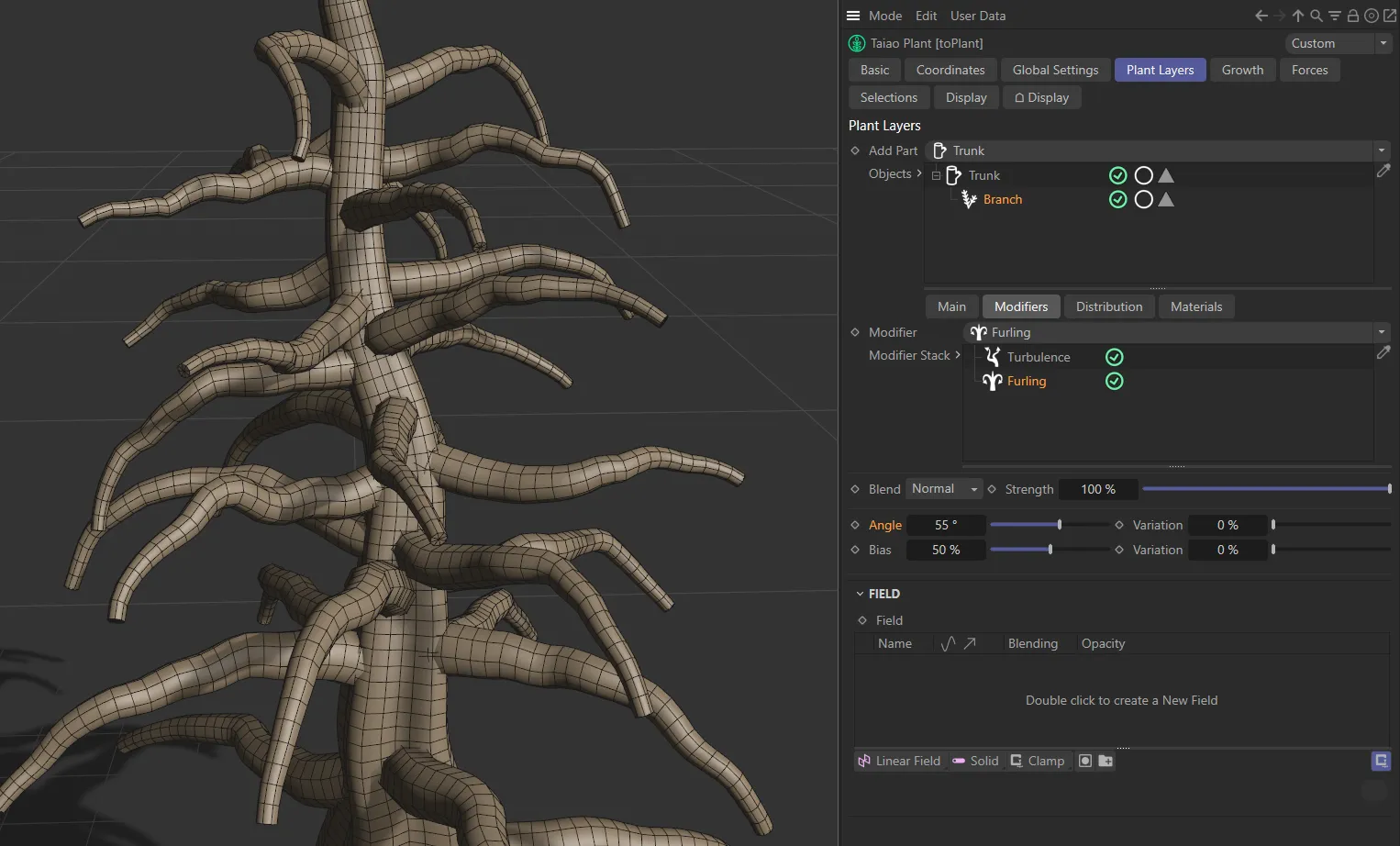
Task: Click the Branch icon next to the Branch layer
Action: (969, 199)
